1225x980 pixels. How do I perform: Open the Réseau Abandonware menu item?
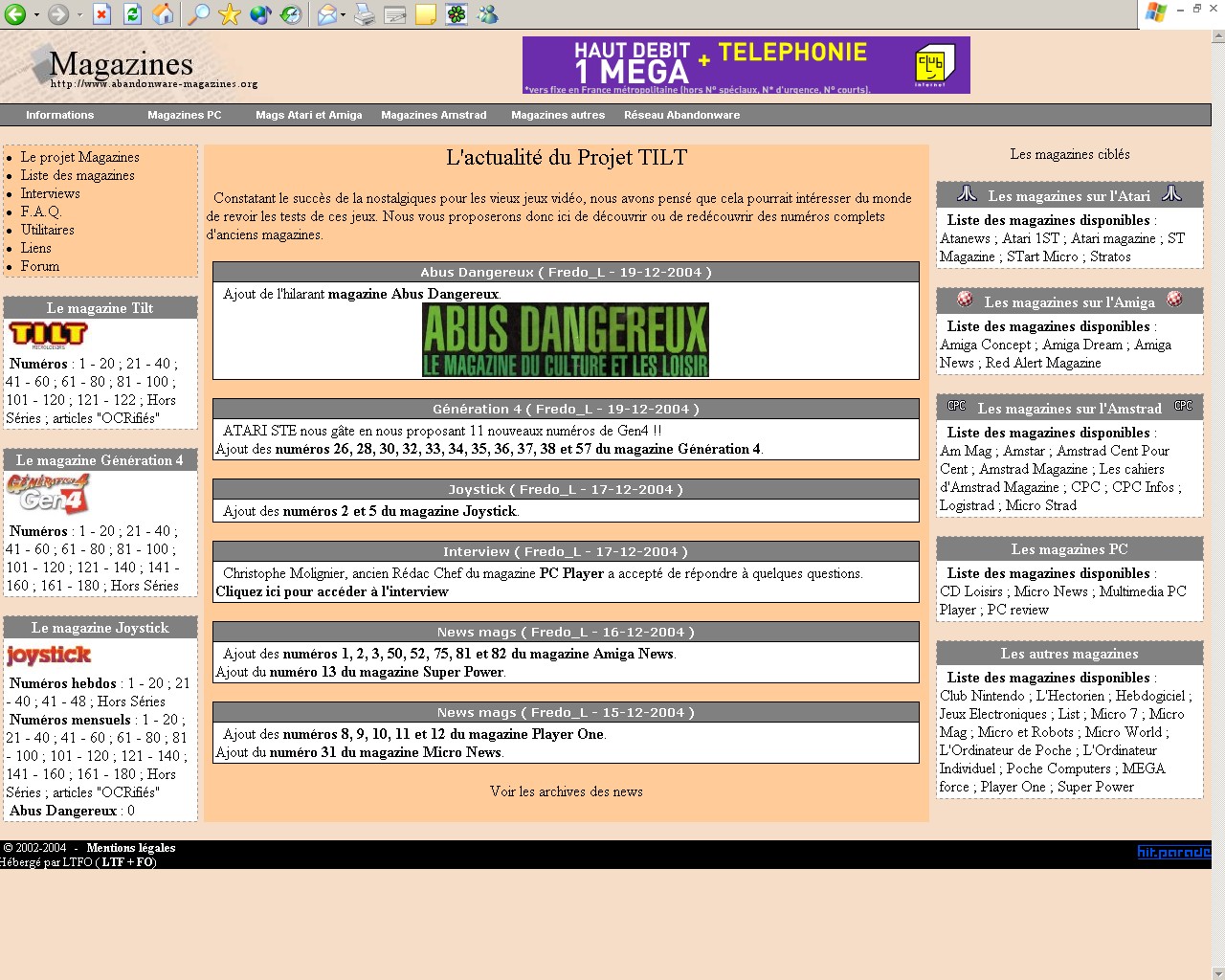[x=682, y=115]
